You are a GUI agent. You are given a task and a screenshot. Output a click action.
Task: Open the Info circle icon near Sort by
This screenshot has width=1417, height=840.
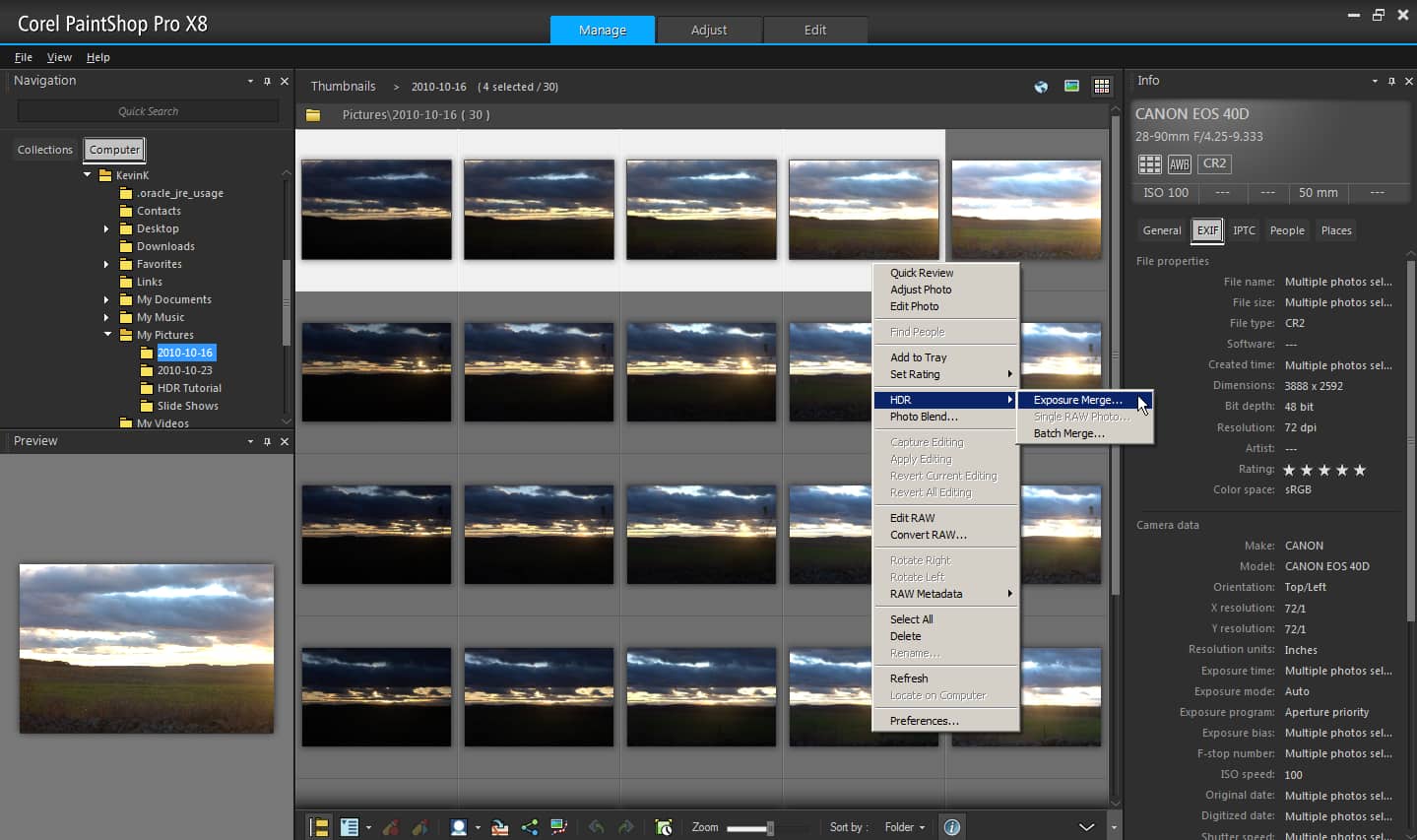pyautogui.click(x=951, y=827)
